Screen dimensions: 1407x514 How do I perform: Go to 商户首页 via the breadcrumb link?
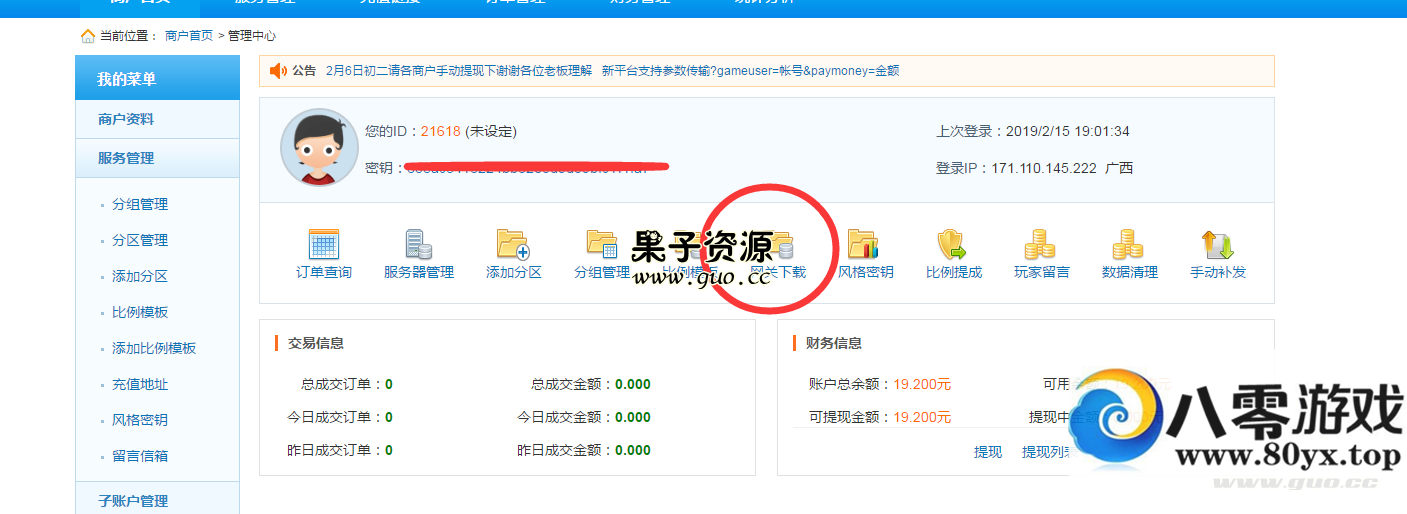[x=189, y=36]
